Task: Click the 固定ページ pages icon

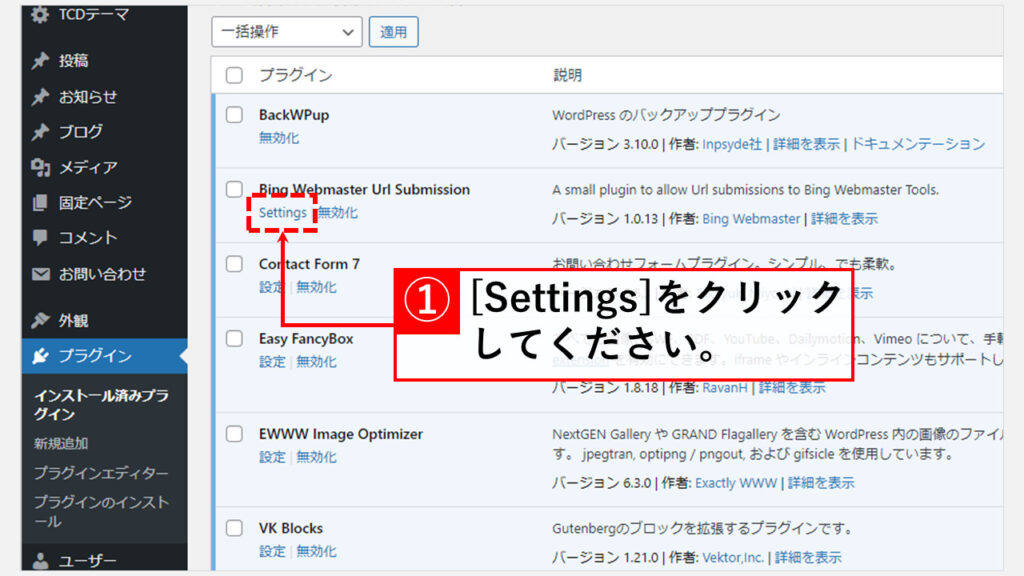Action: 40,202
